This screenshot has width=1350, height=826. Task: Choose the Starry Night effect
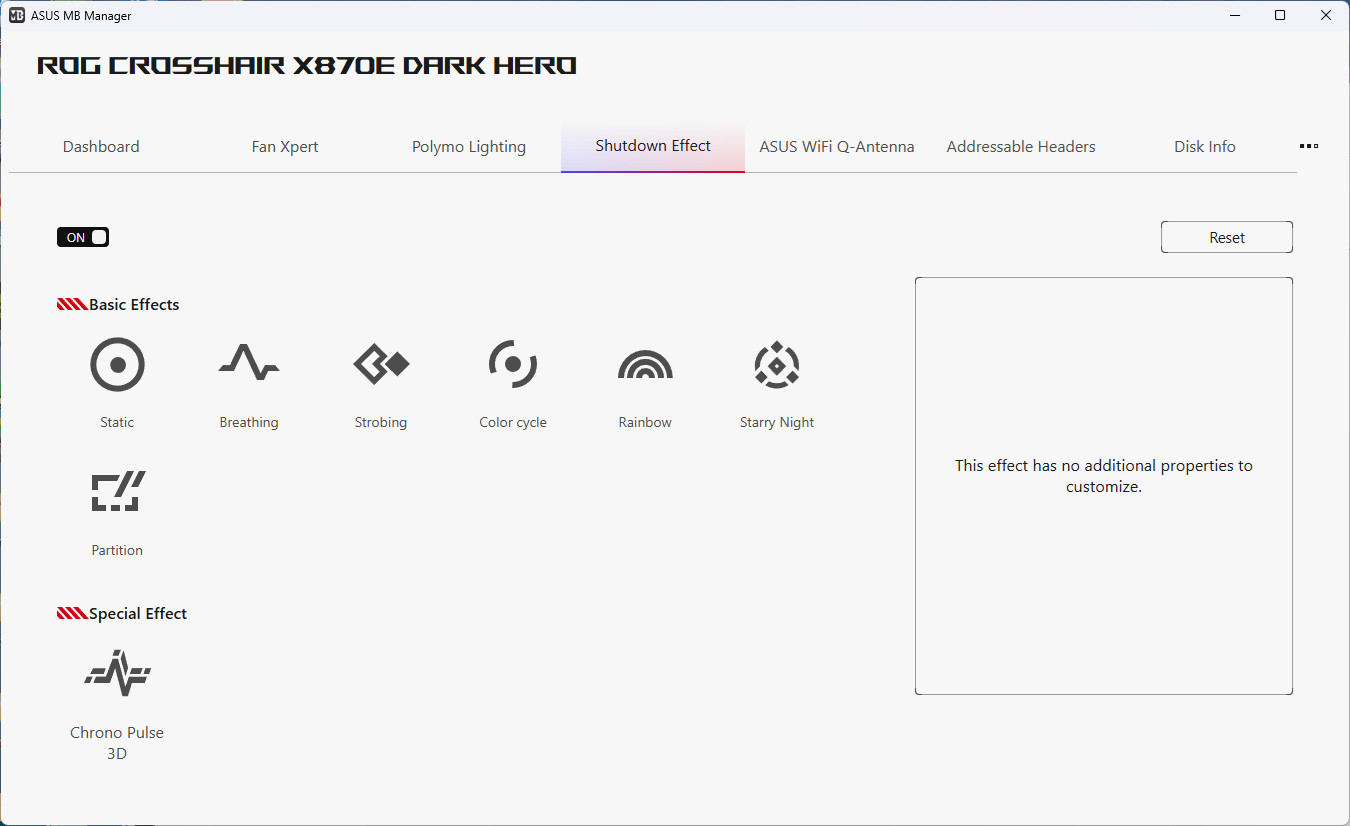(777, 365)
